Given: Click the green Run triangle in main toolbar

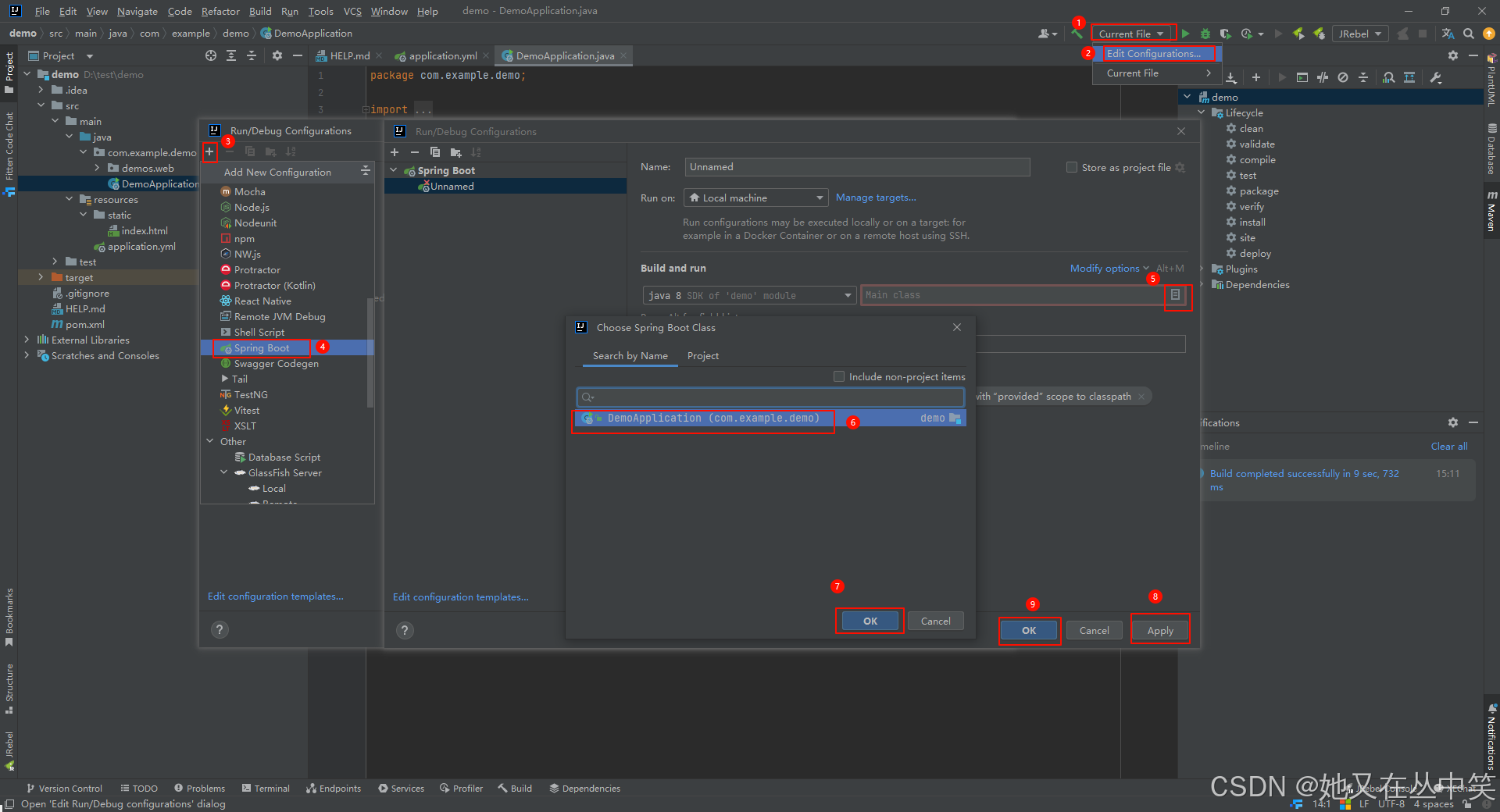Looking at the screenshot, I should pyautogui.click(x=1186, y=34).
